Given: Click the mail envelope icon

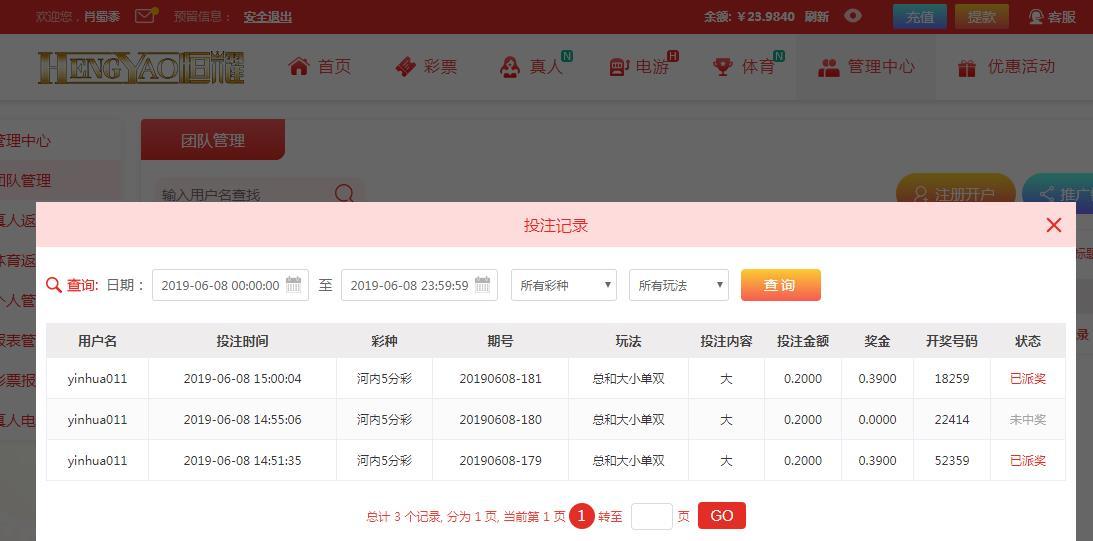Looking at the screenshot, I should (x=145, y=16).
